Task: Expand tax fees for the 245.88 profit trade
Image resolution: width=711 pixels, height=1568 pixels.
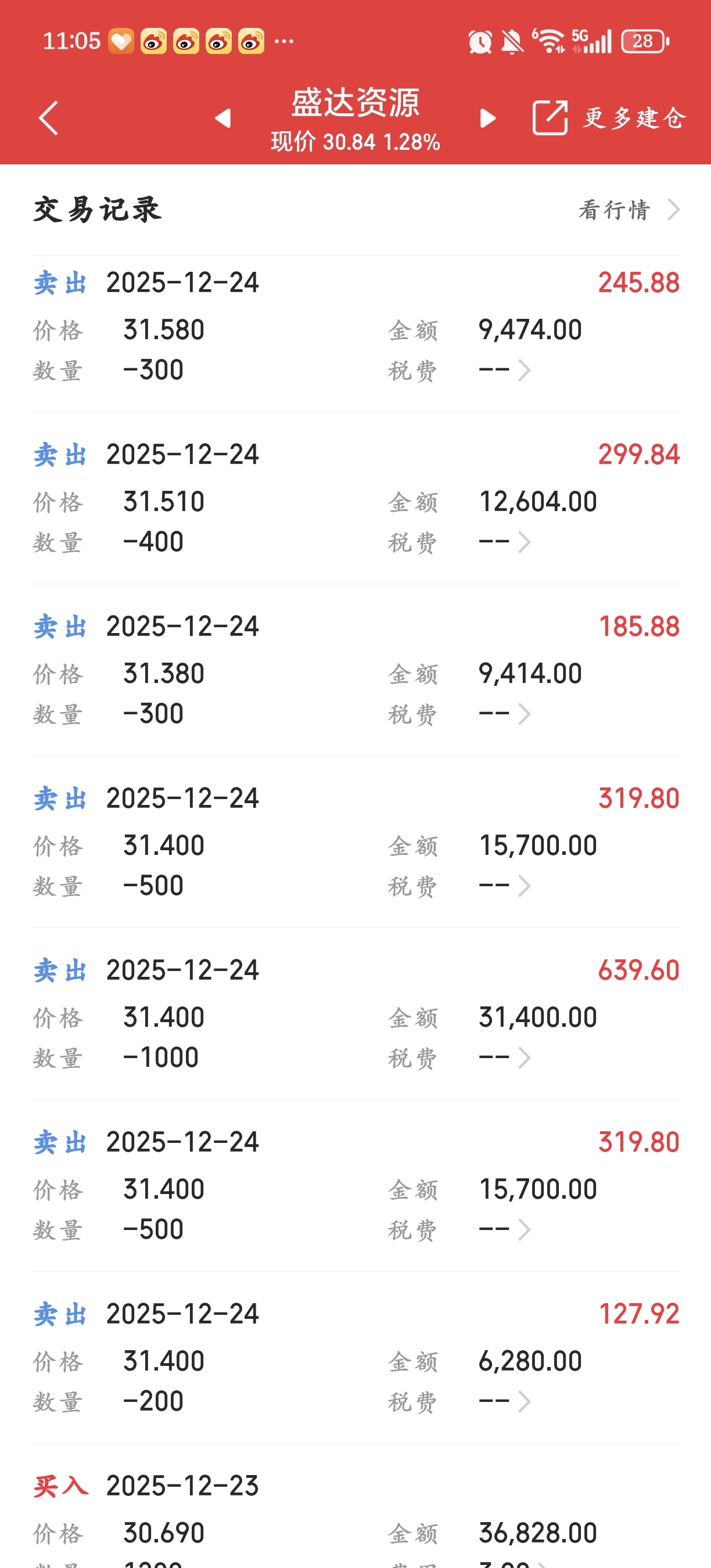Action: [x=505, y=370]
